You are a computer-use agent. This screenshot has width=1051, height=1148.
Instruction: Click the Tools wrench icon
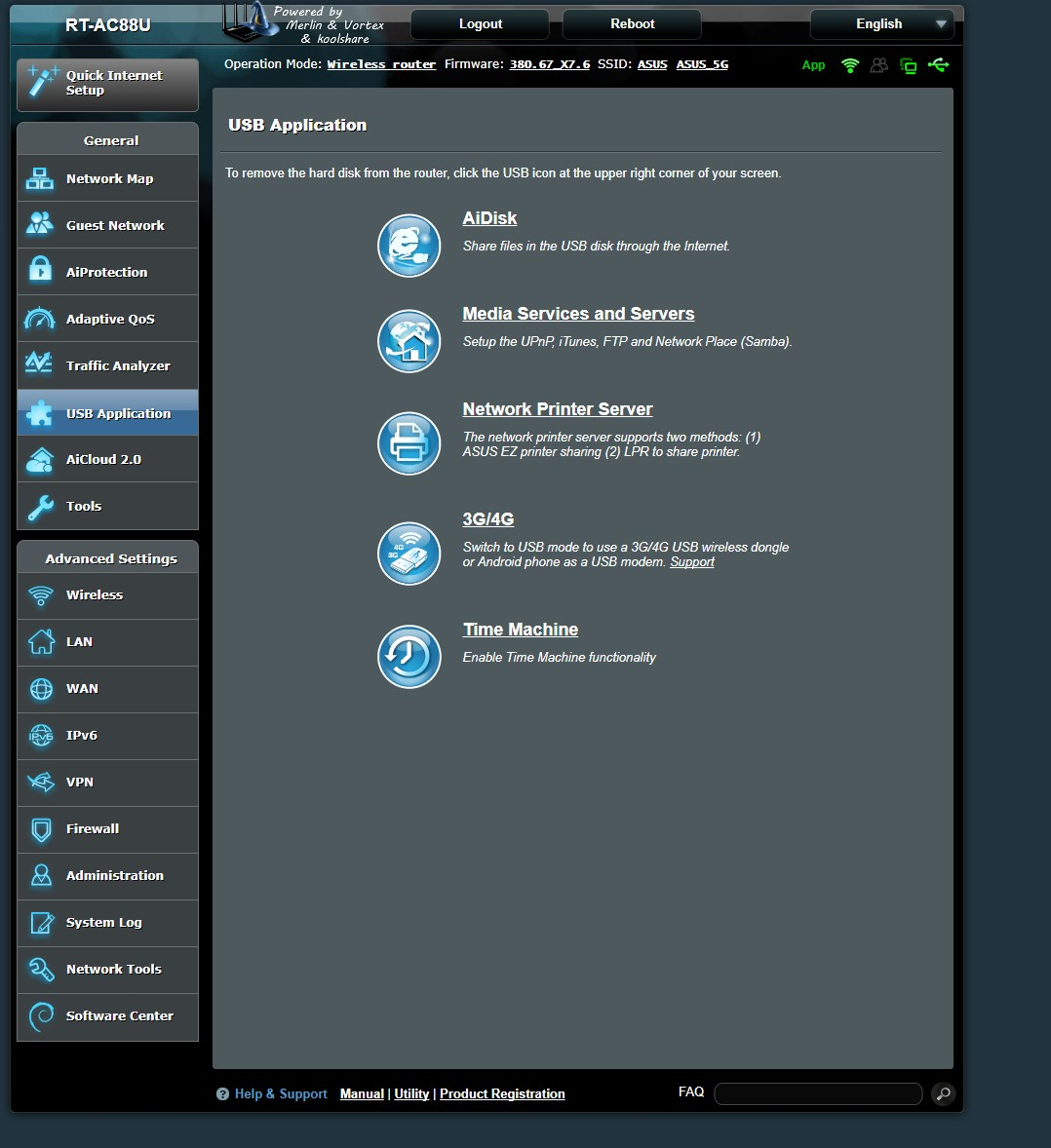click(40, 508)
